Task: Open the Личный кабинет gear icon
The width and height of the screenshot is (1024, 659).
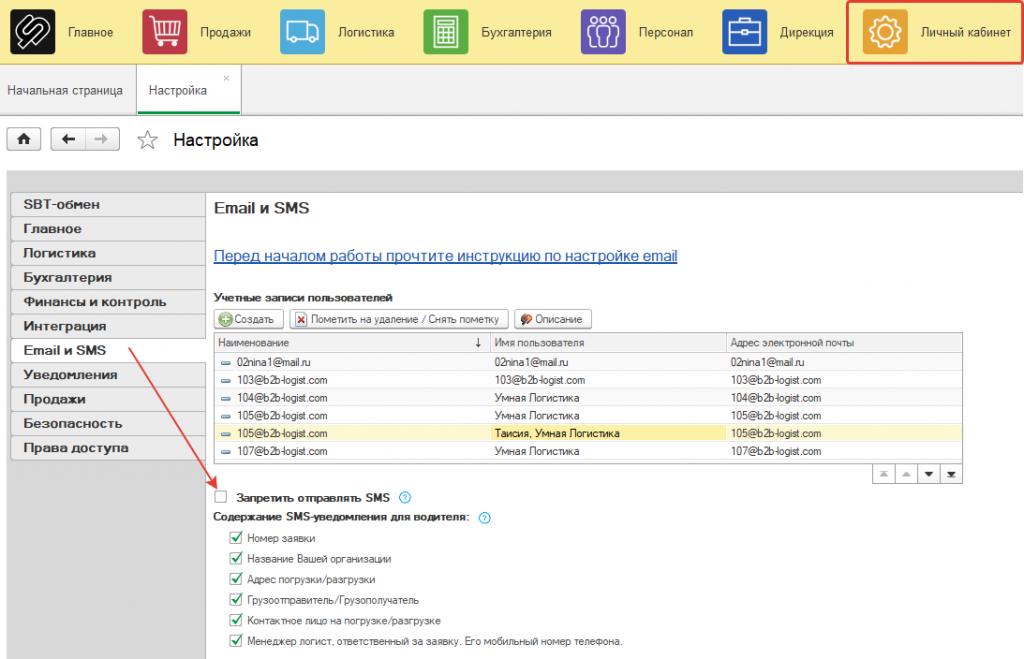Action: click(x=885, y=31)
